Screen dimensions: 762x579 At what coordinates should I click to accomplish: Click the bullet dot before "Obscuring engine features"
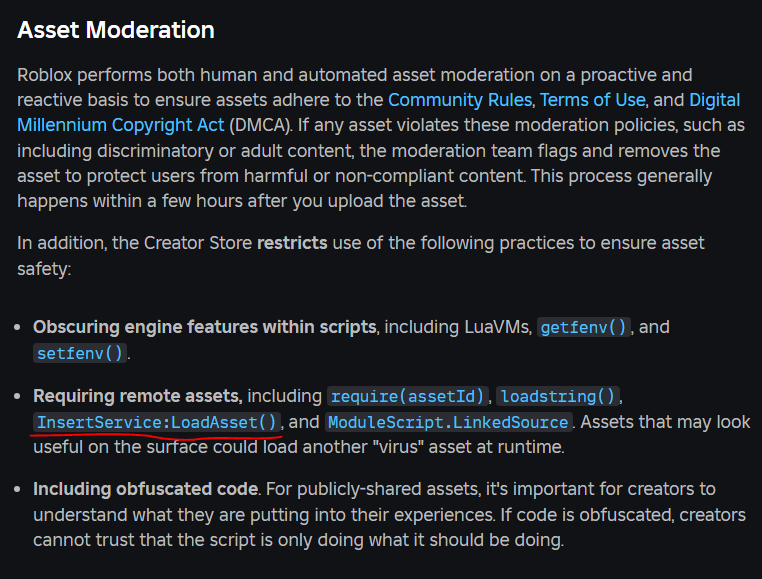point(20,327)
